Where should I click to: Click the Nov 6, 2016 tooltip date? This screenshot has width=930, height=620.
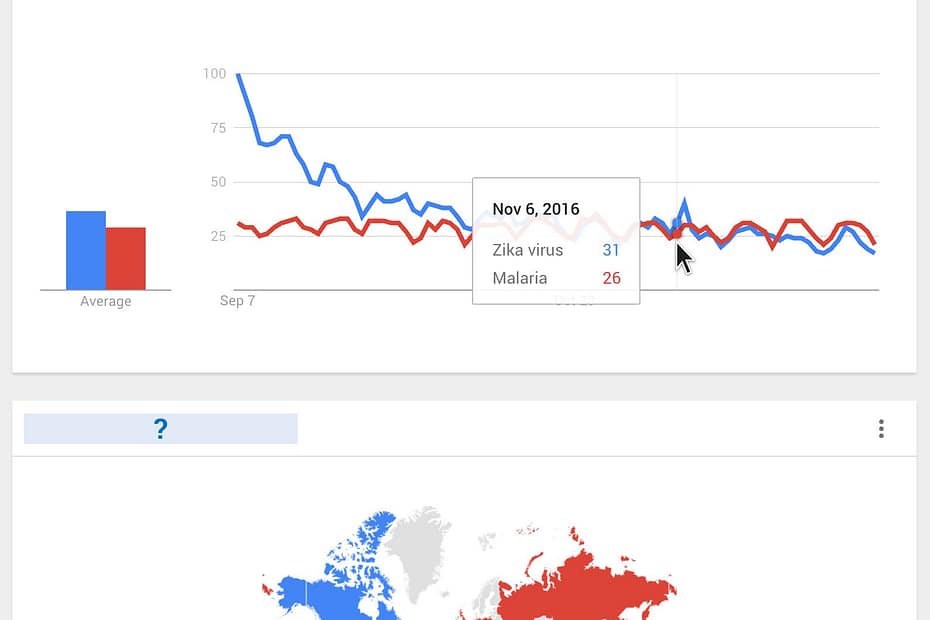536,209
